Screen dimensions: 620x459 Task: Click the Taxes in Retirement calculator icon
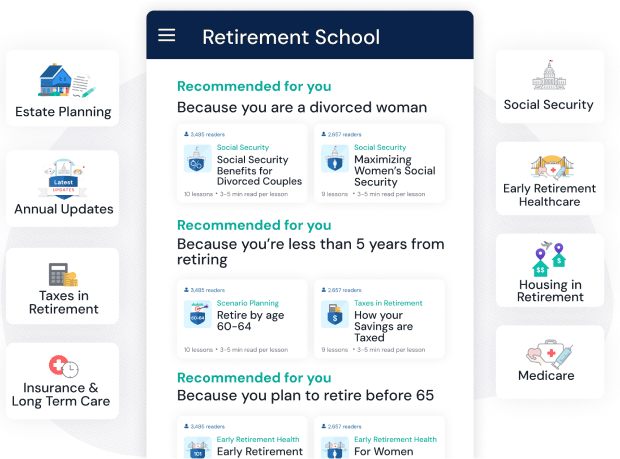tap(63, 274)
